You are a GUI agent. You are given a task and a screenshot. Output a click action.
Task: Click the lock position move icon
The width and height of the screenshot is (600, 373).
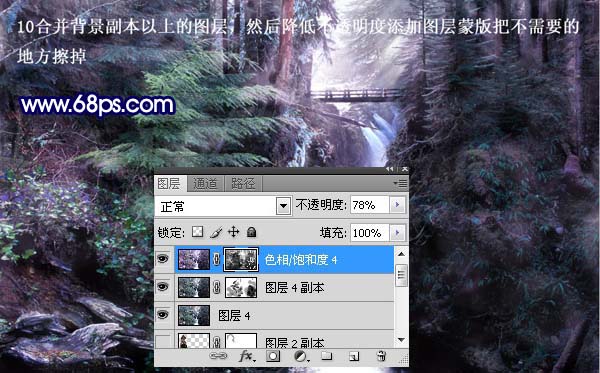[233, 232]
